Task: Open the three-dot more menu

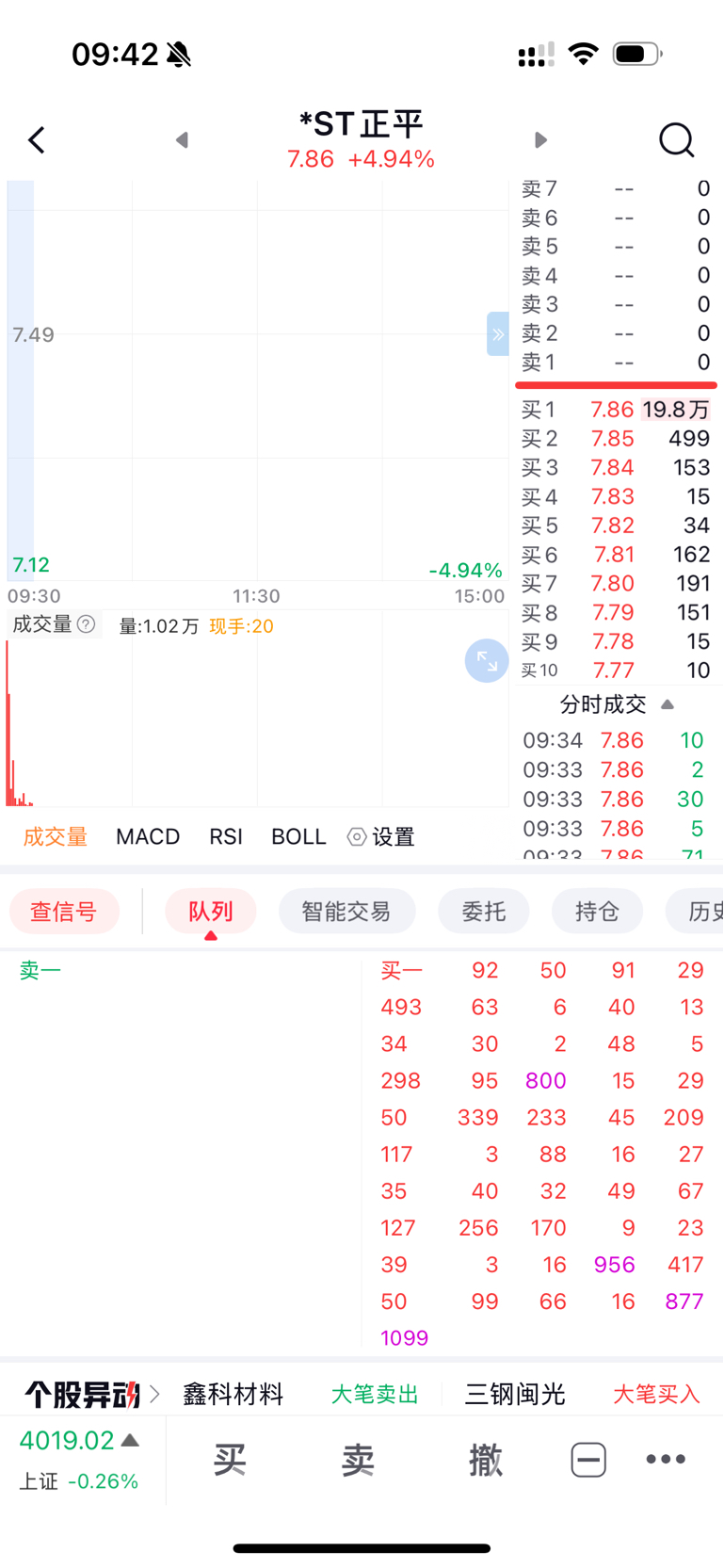Action: coord(666,1460)
